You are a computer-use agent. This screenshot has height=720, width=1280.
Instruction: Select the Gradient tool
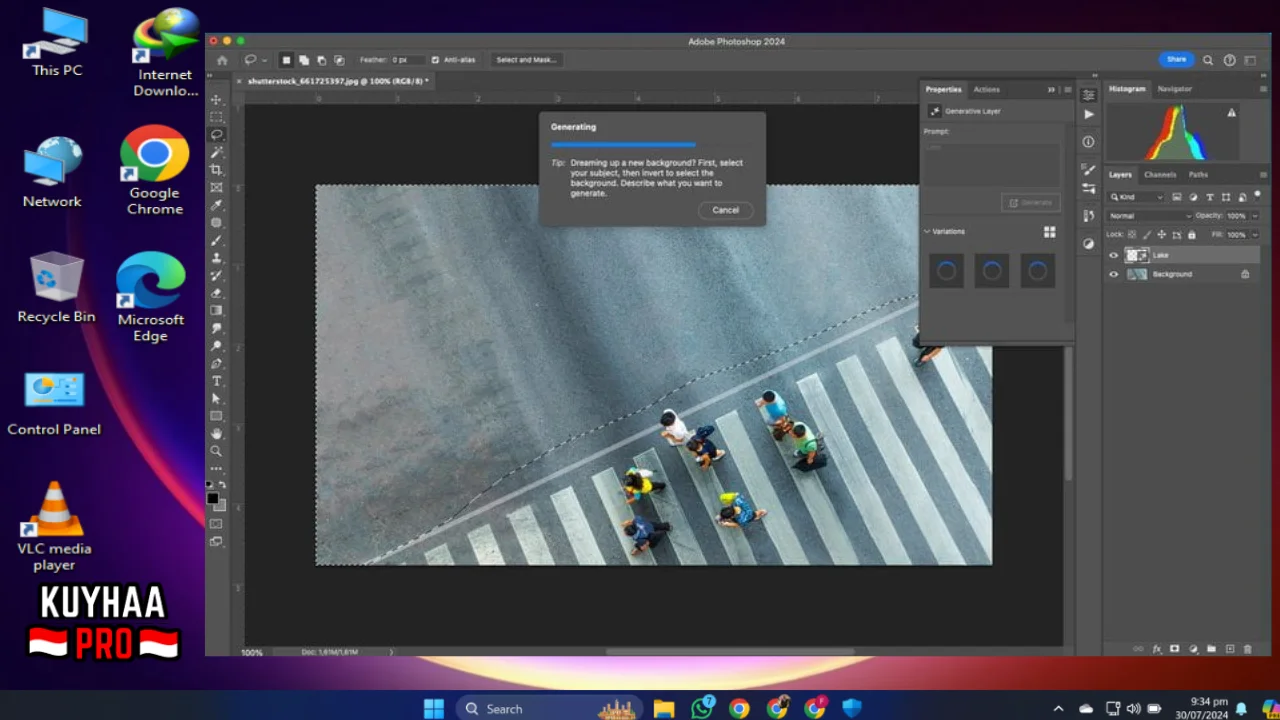pyautogui.click(x=216, y=310)
